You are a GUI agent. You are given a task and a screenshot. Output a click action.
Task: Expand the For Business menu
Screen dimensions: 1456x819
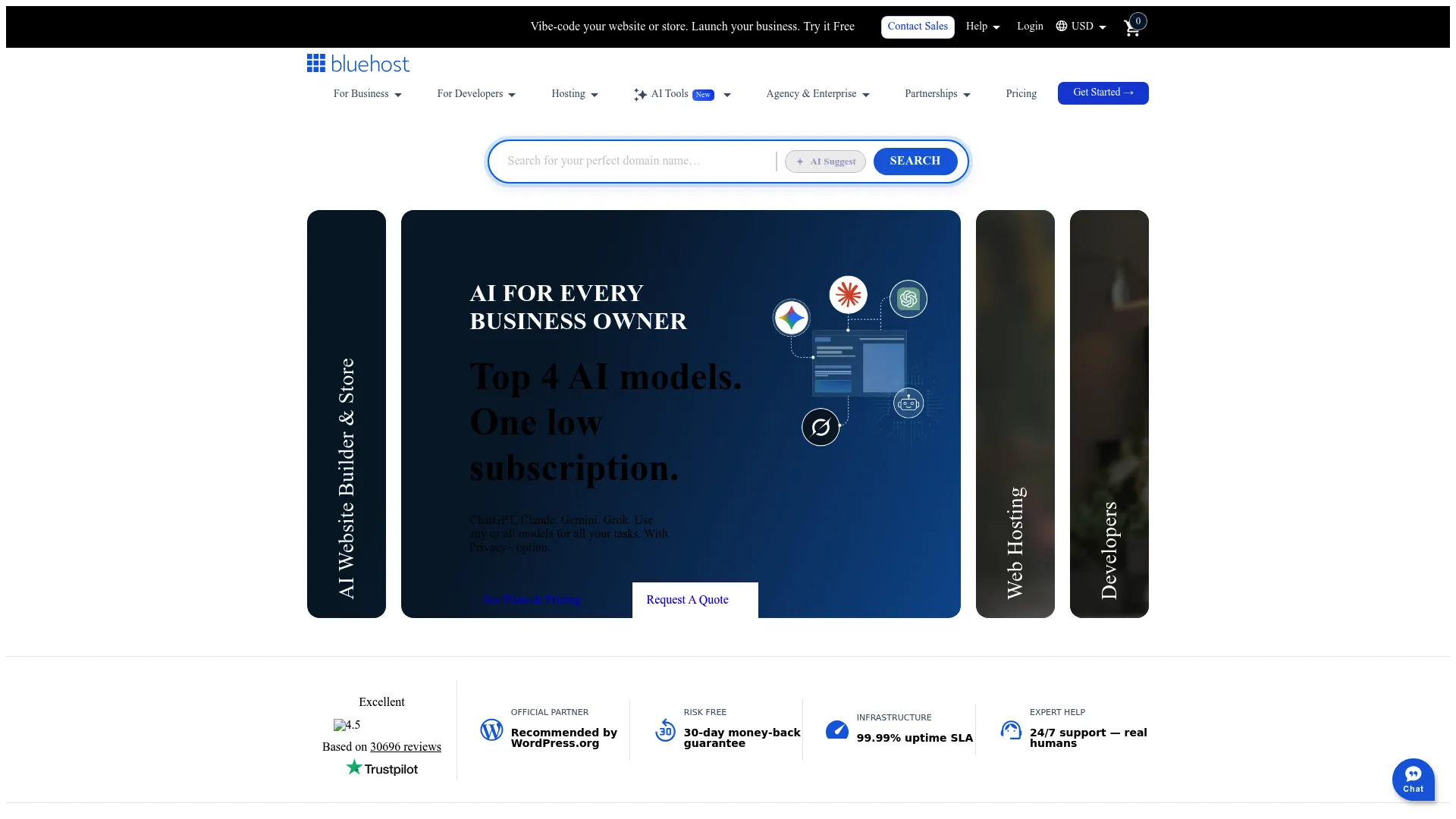tap(367, 94)
